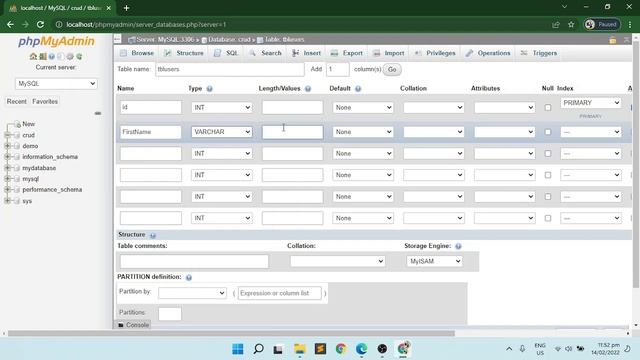
Task: Open the Browse tab
Action: [137, 53]
